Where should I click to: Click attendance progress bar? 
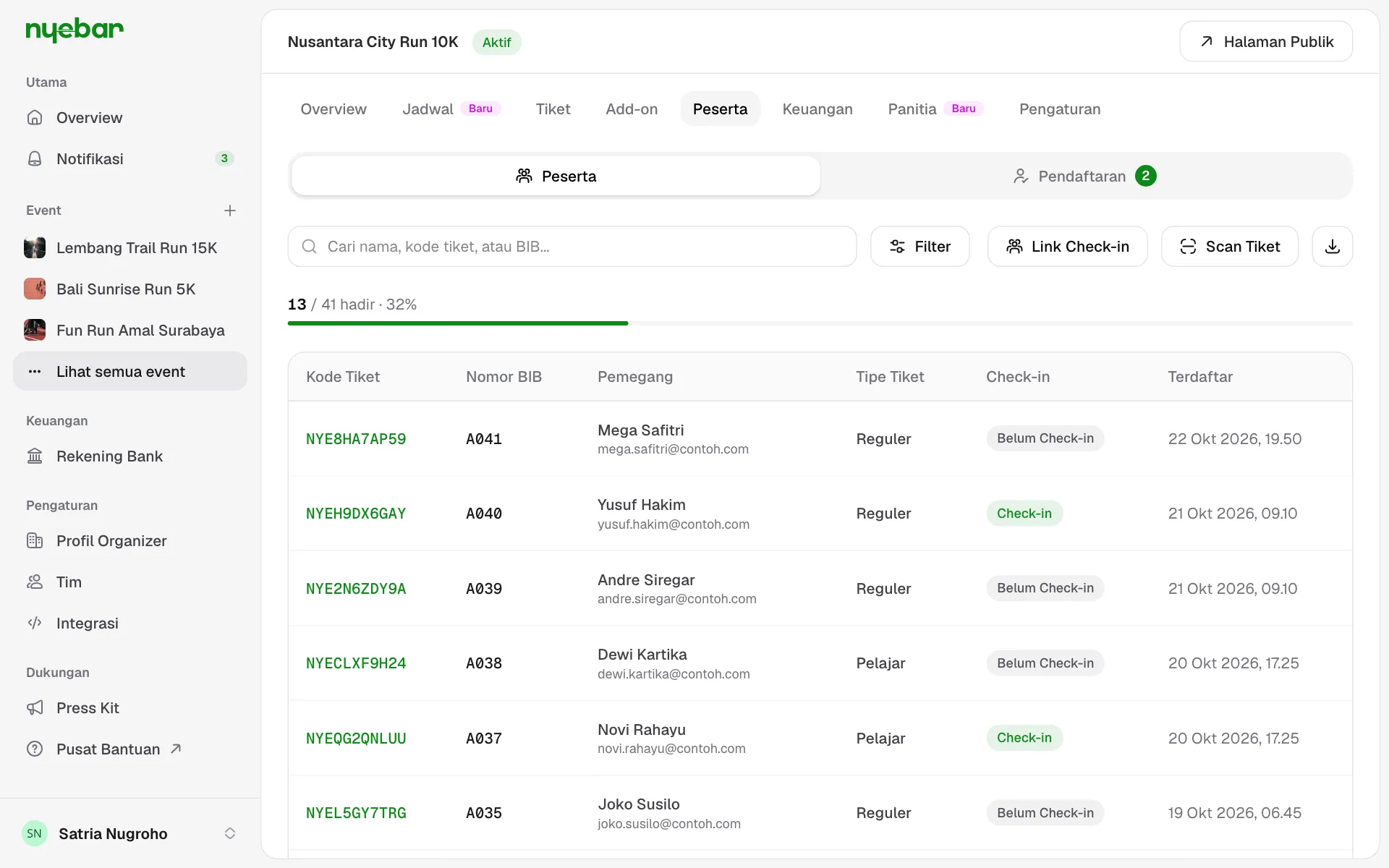[820, 323]
